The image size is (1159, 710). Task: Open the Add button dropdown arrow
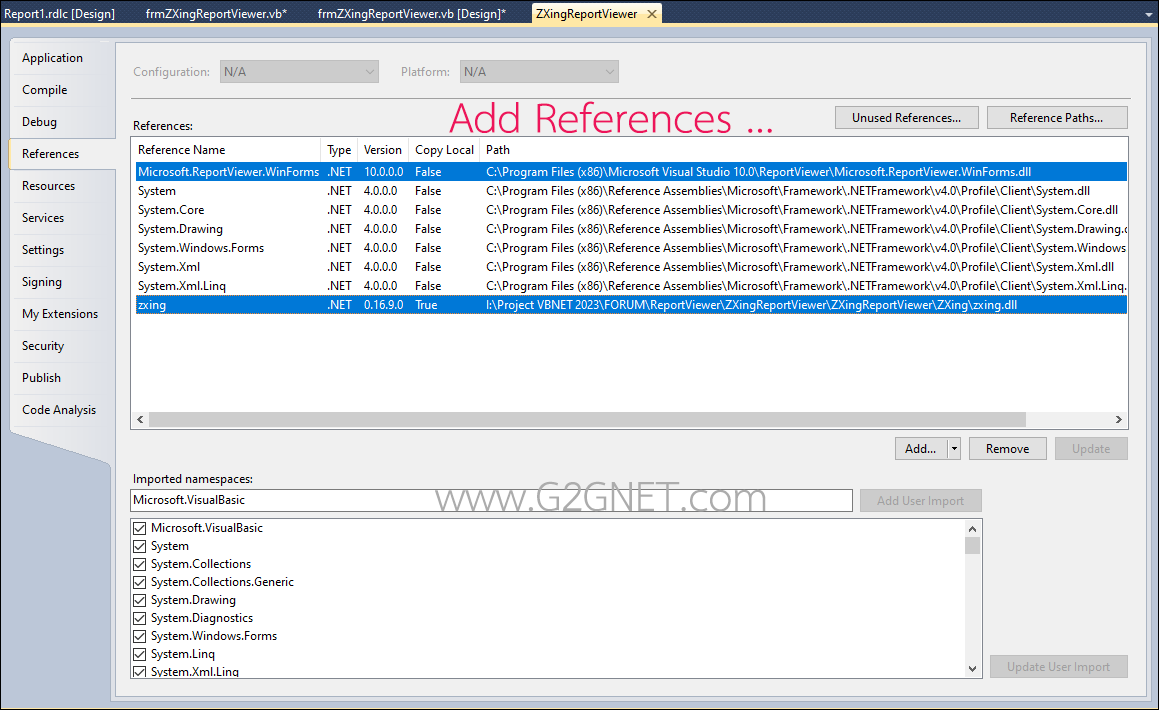(x=954, y=448)
